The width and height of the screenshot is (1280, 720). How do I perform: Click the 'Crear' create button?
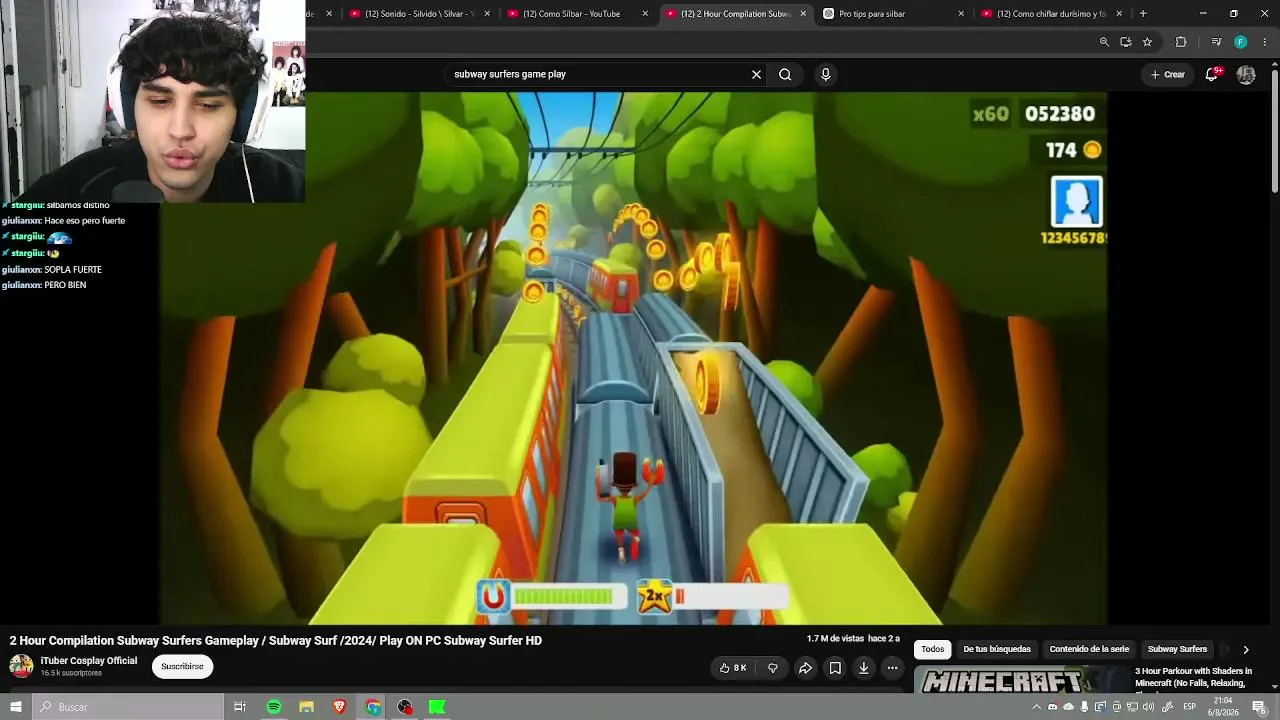pos(1167,74)
